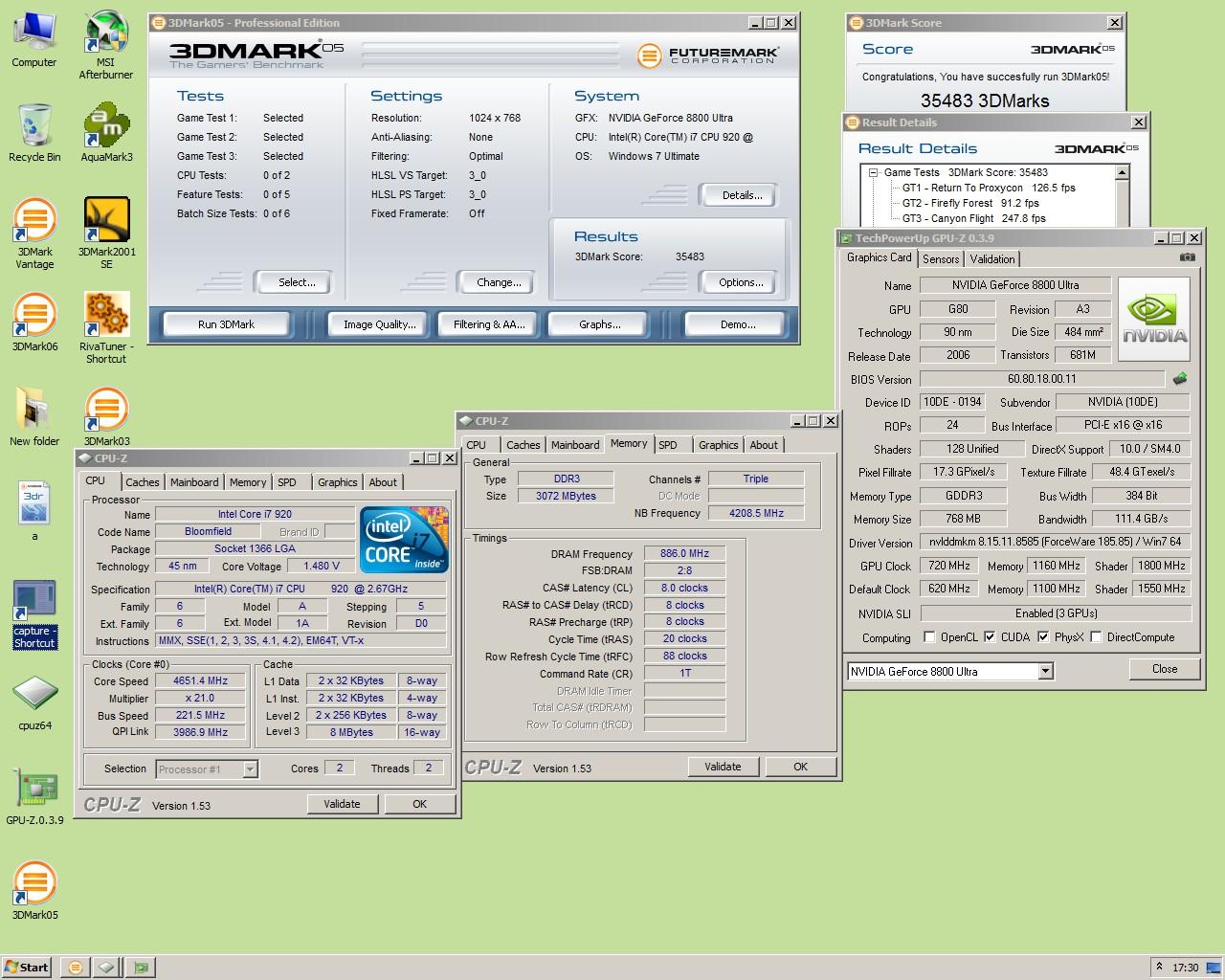Open Image Quality settings button
The height and width of the screenshot is (980, 1225).
click(x=380, y=324)
